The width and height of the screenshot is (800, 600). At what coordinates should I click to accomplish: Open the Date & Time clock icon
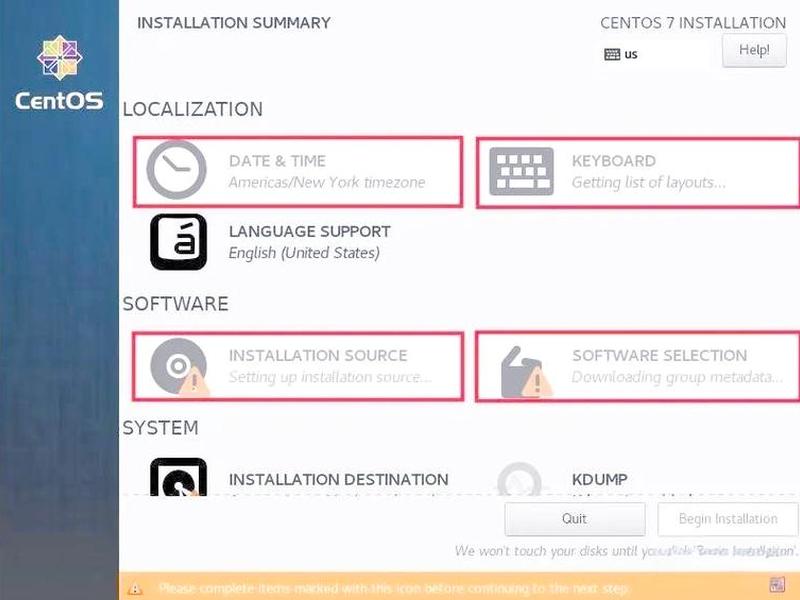[x=177, y=170]
